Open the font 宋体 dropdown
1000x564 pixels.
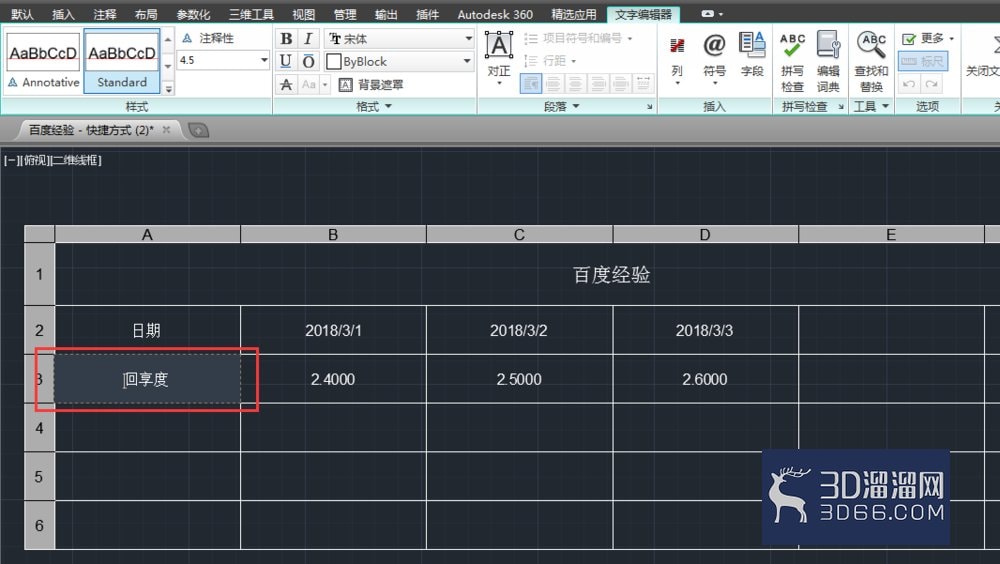469,39
